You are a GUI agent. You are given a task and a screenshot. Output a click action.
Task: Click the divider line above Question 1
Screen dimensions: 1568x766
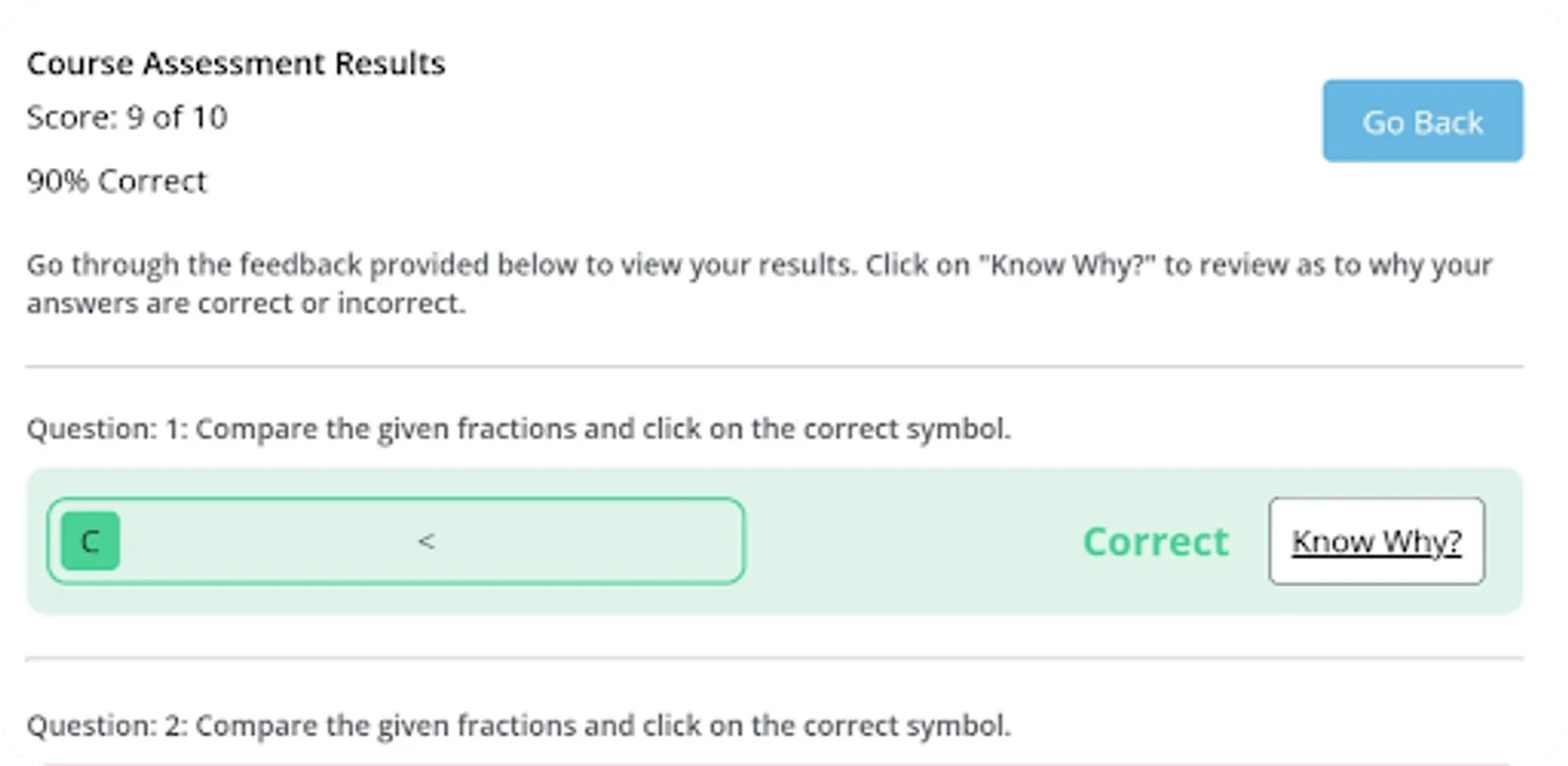click(774, 367)
